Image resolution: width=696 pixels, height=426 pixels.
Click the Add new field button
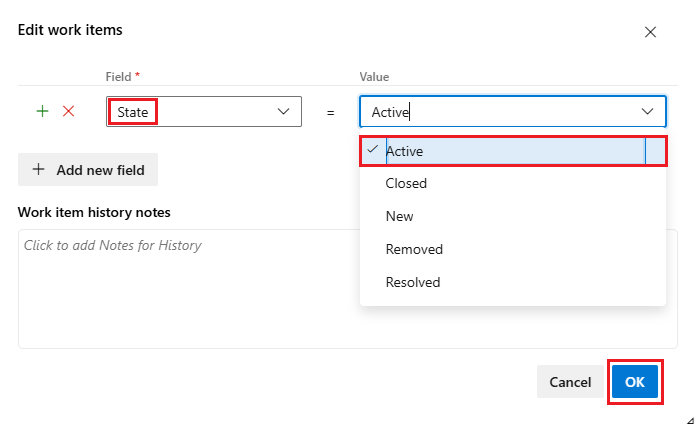pos(88,170)
